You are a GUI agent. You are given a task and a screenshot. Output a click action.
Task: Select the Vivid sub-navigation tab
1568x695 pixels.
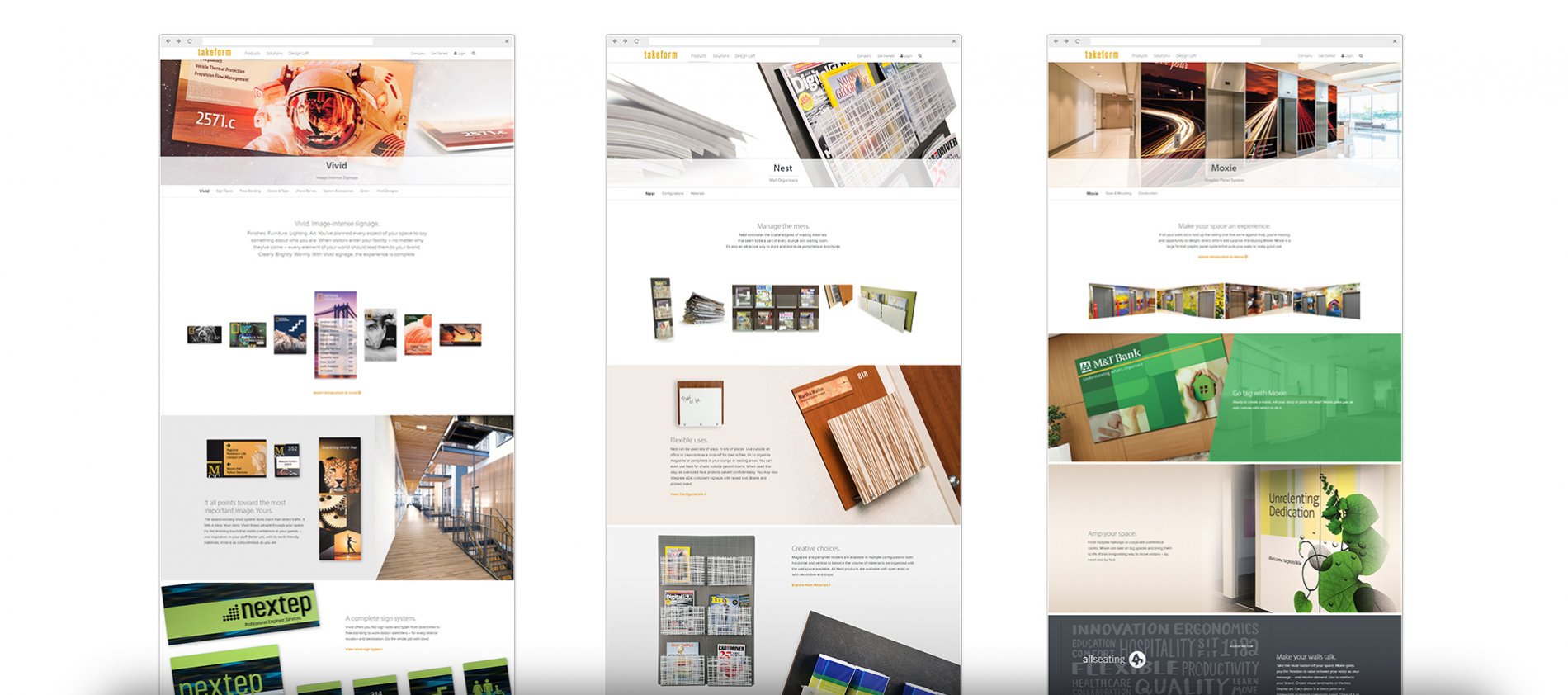tap(204, 191)
